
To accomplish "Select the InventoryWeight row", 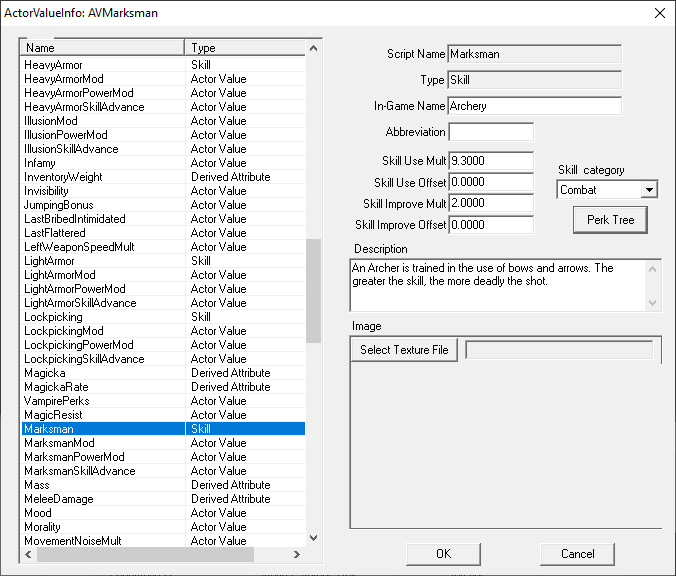I will 163,177.
